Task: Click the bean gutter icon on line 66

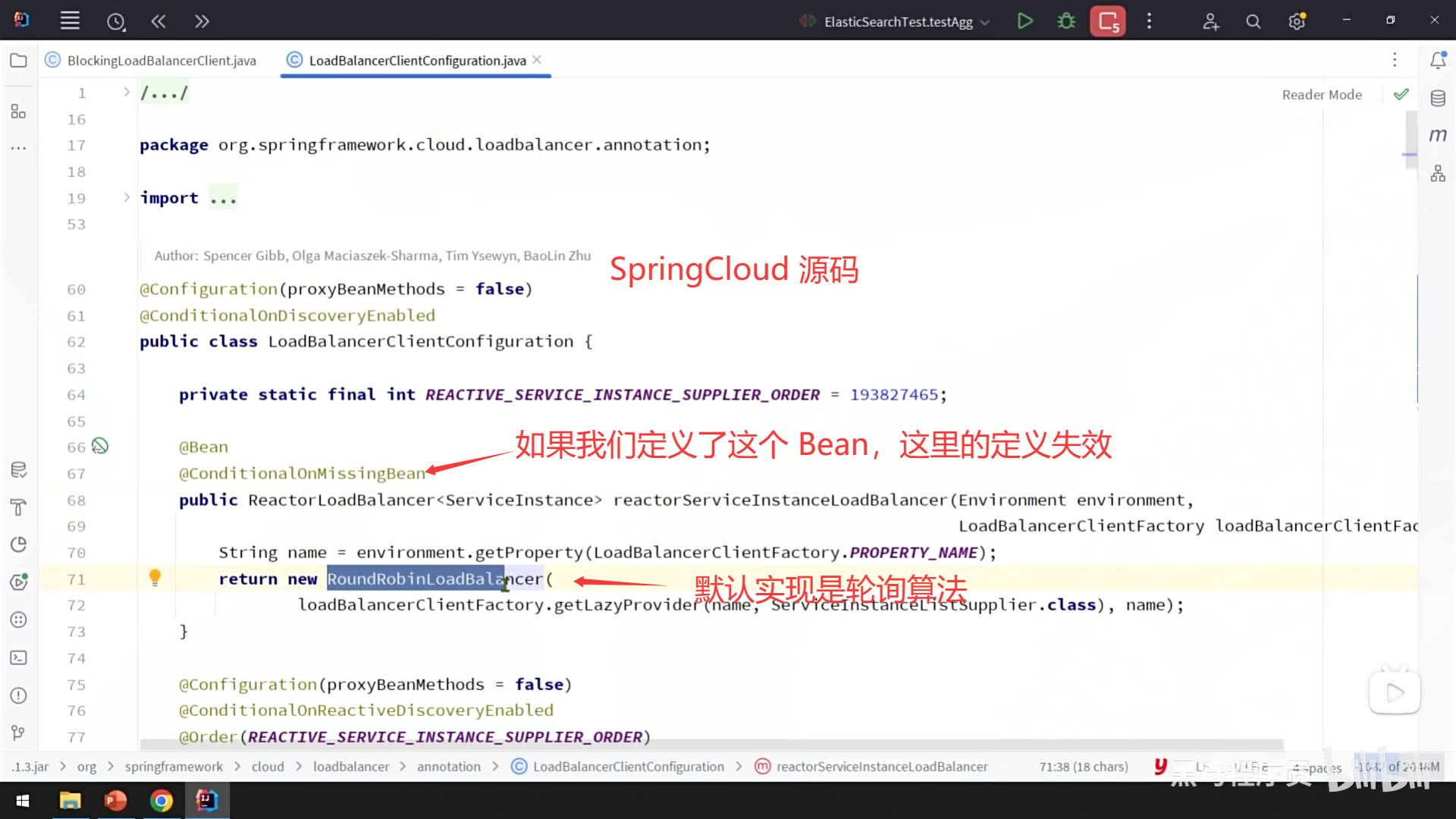Action: 100,446
